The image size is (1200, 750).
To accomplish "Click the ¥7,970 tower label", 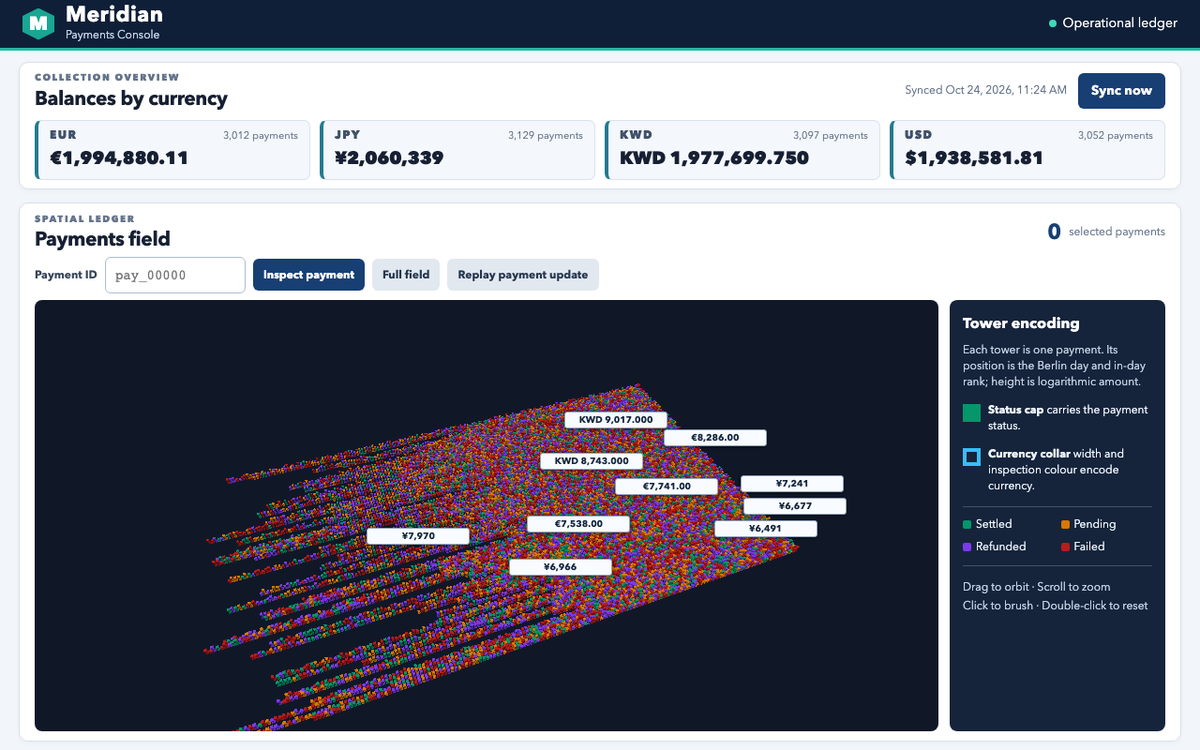I will click(418, 536).
